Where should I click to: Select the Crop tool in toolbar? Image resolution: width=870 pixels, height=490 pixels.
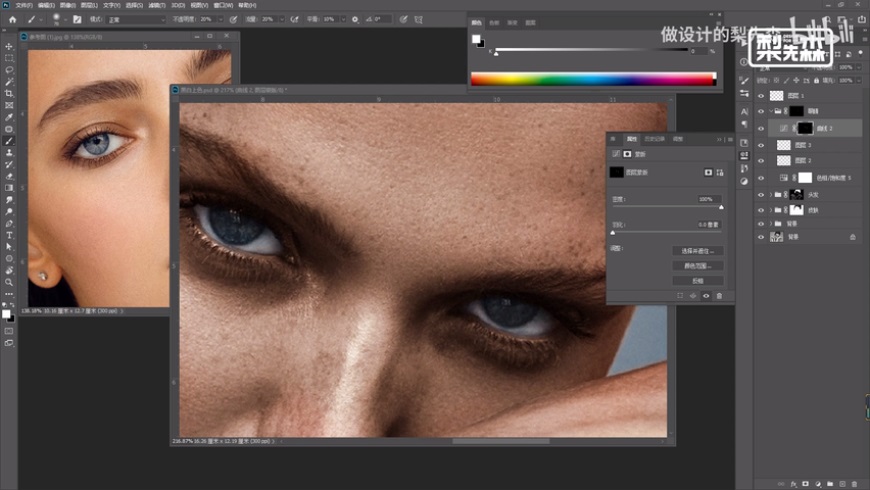click(9, 93)
